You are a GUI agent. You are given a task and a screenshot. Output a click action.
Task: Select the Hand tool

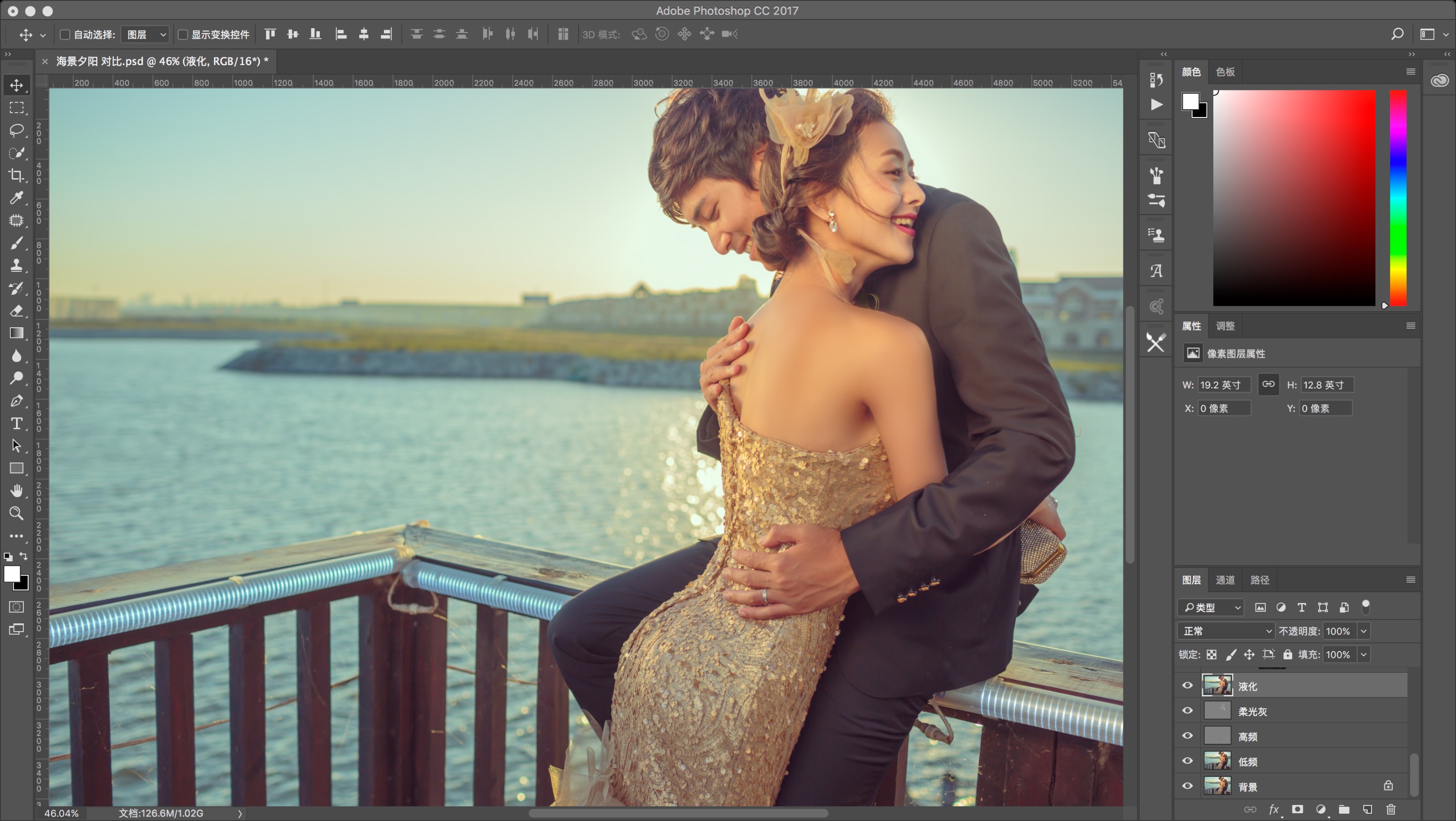coord(17,491)
